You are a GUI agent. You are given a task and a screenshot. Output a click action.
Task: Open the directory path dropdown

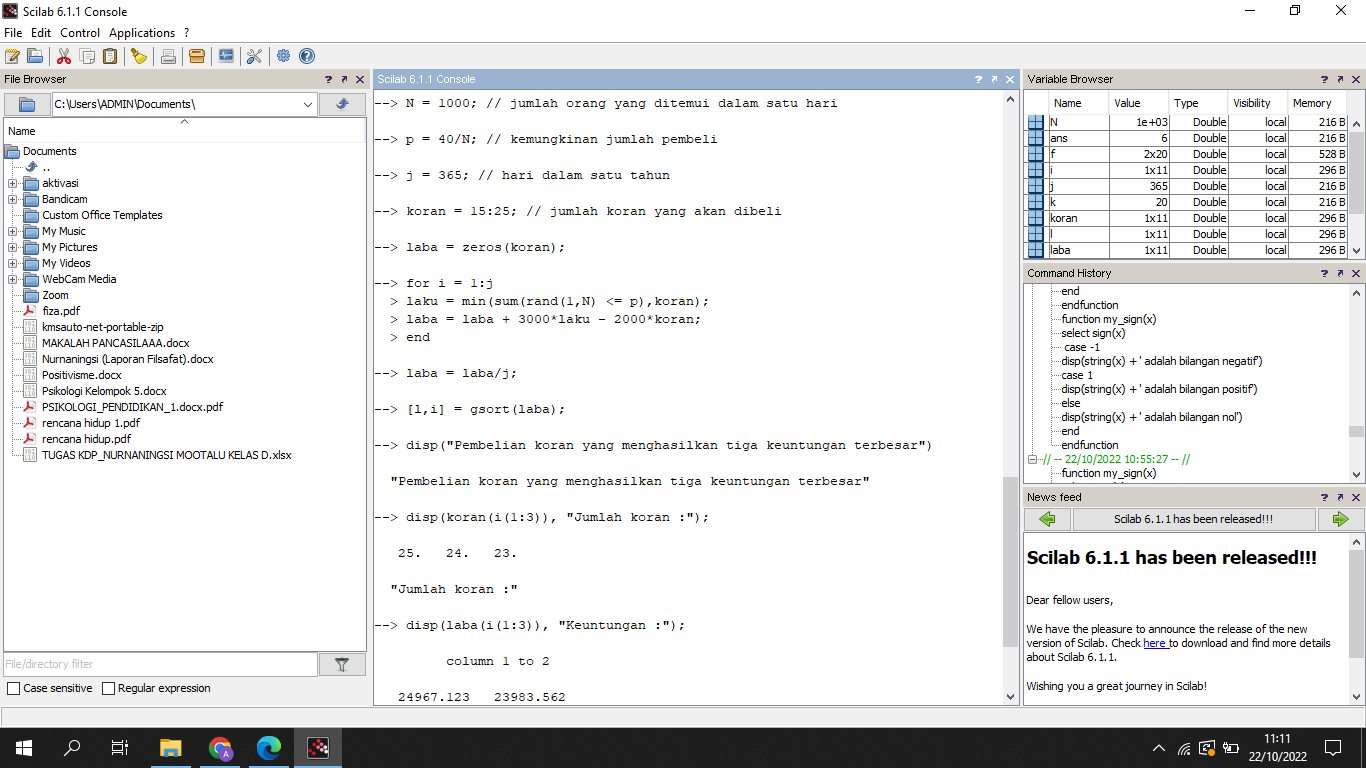click(307, 104)
